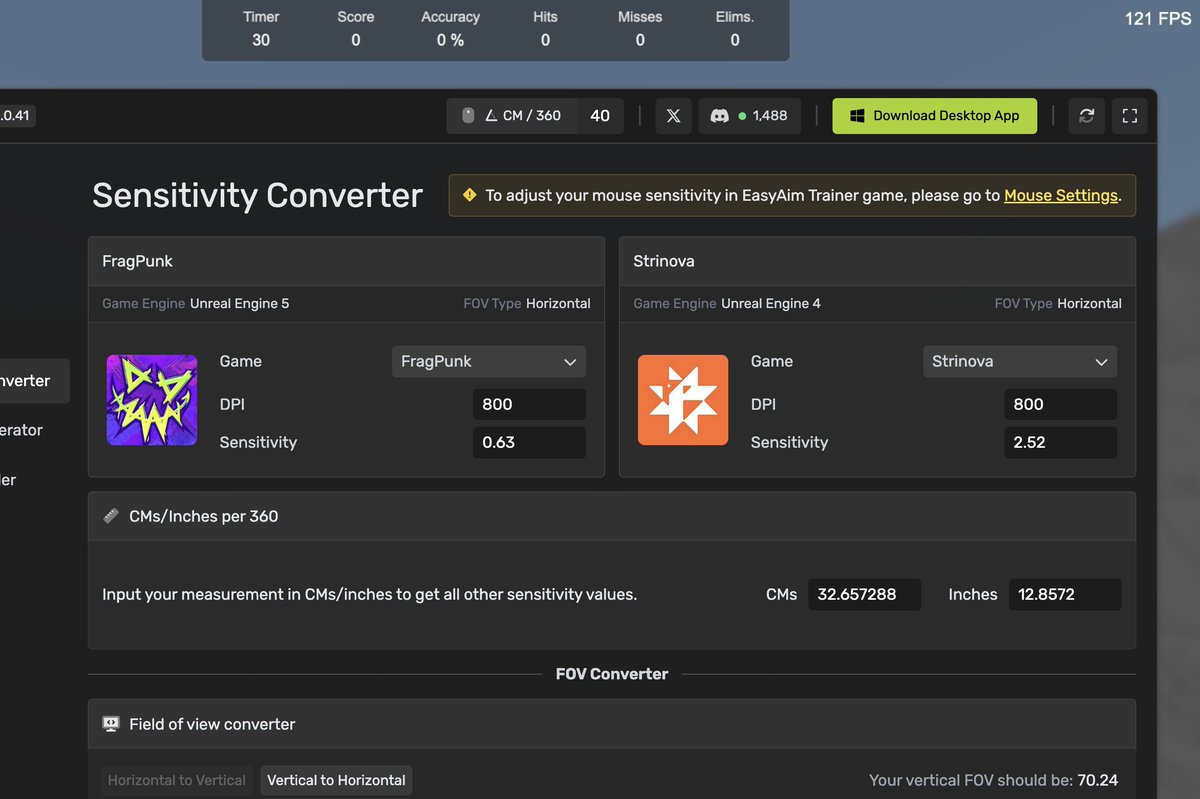Image resolution: width=1200 pixels, height=799 pixels.
Task: Select the Horizontal to Vertical tab
Action: pos(177,780)
